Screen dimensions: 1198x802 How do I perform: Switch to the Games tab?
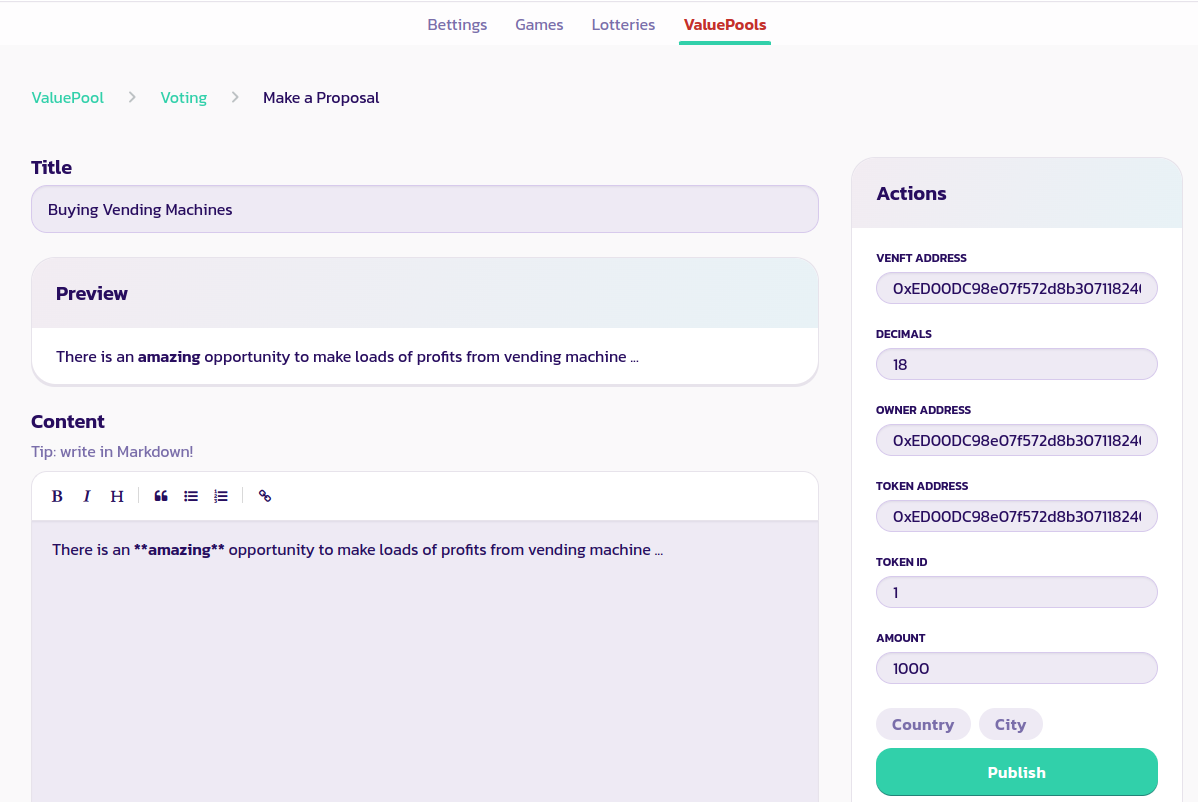(539, 25)
